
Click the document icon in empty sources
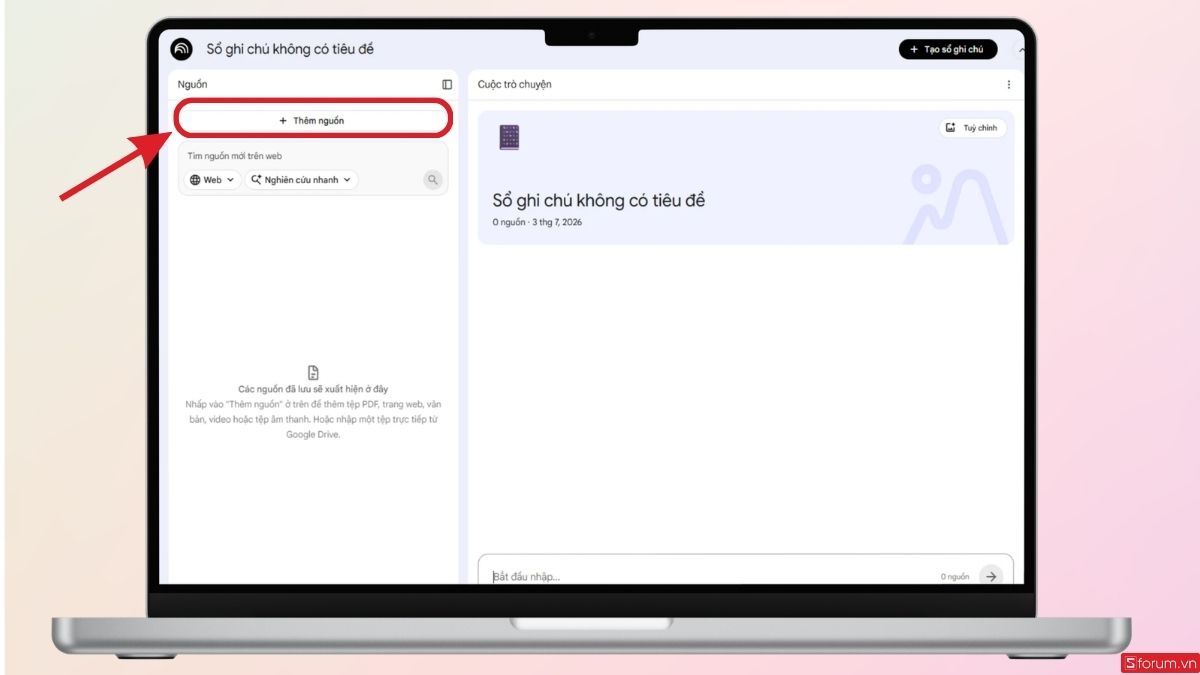click(313, 372)
